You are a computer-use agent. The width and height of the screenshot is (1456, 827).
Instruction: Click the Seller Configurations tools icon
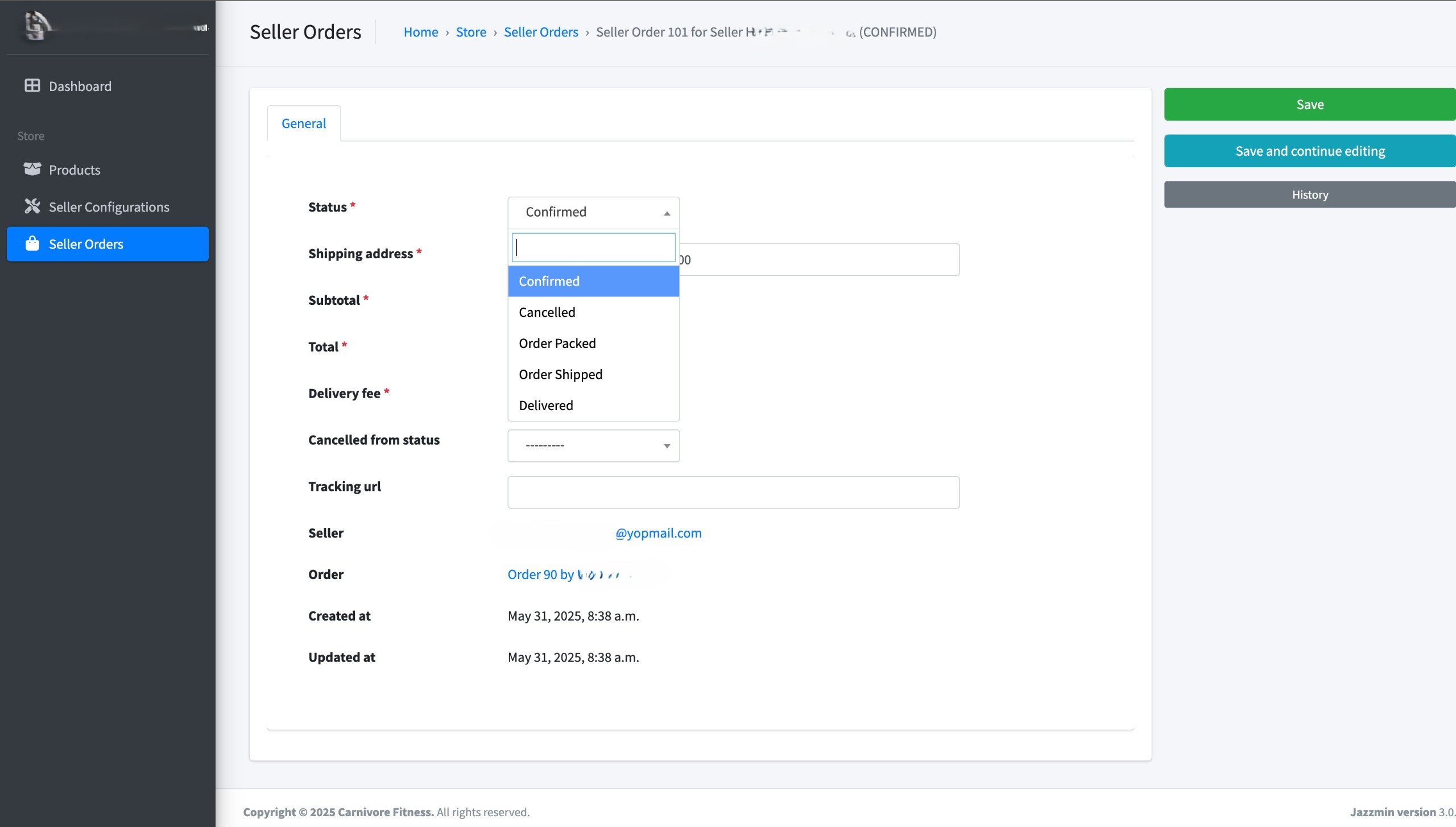pyautogui.click(x=32, y=206)
